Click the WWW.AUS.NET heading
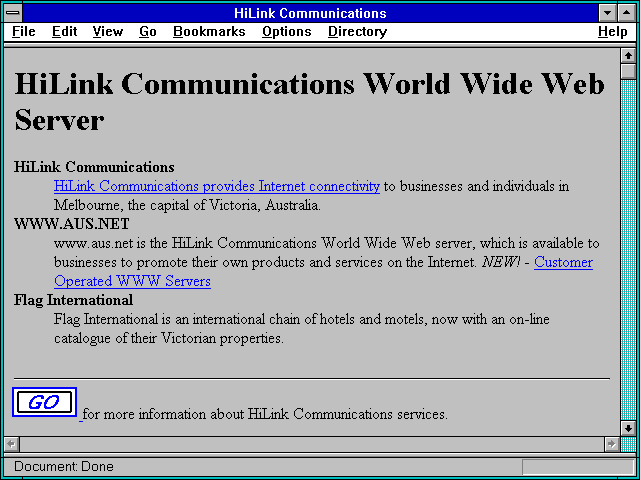 coord(72,224)
